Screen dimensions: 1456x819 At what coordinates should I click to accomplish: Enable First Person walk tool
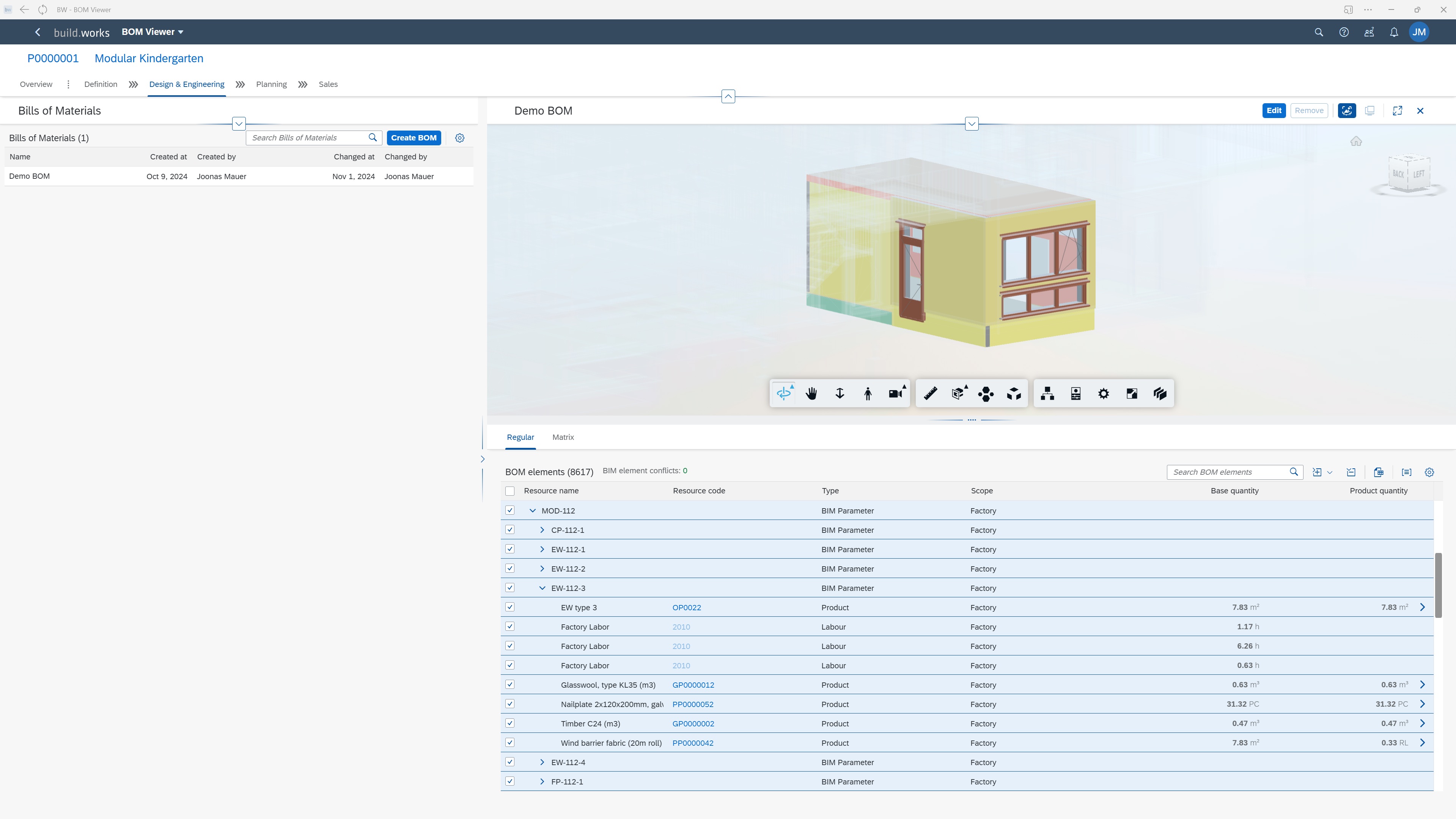point(868,394)
